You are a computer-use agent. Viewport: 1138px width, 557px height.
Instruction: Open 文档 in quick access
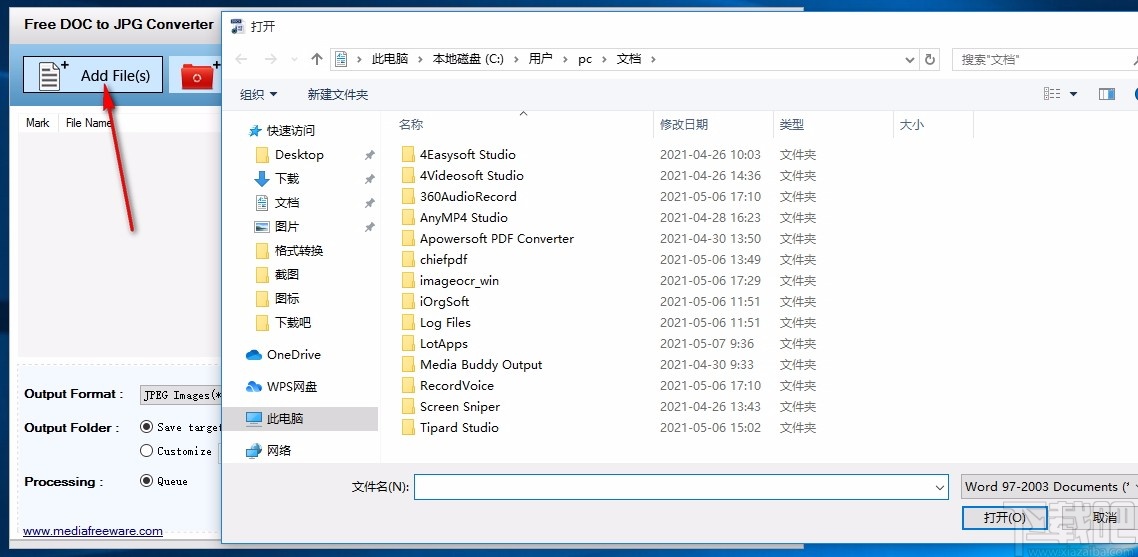pos(287,203)
